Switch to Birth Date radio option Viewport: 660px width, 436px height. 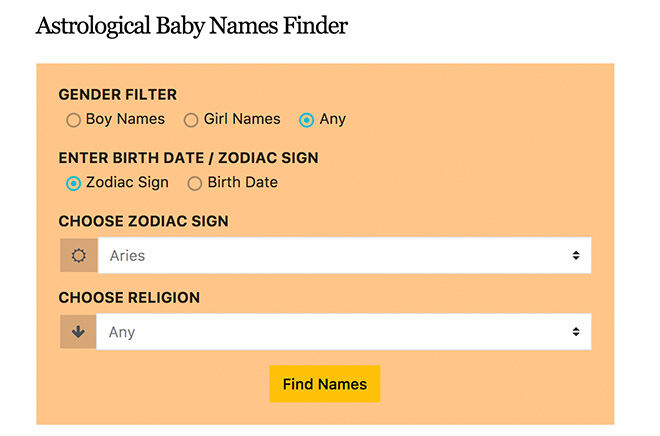[x=194, y=183]
